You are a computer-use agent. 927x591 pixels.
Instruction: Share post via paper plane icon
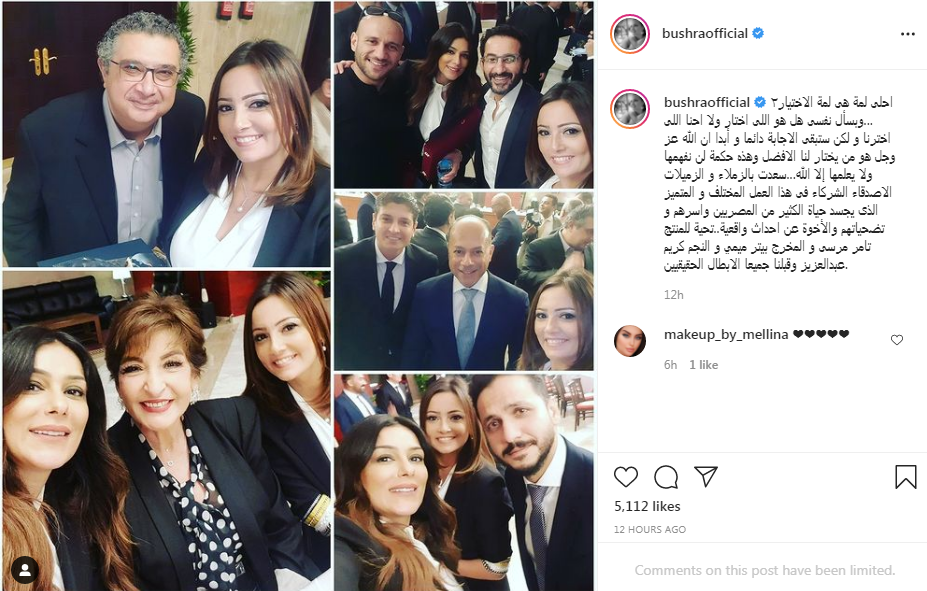[x=706, y=476]
